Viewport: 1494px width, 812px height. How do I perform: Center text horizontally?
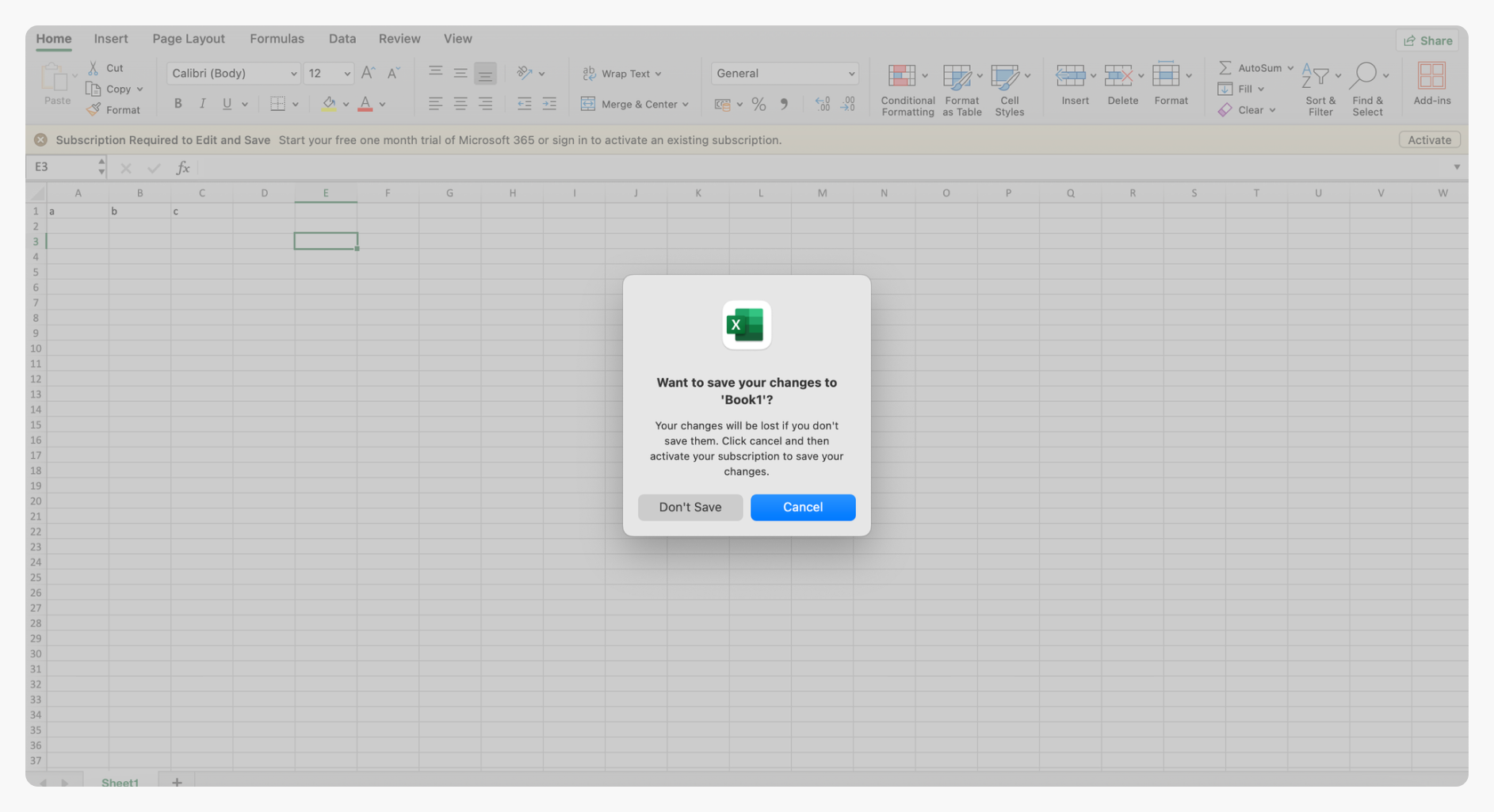[460, 104]
